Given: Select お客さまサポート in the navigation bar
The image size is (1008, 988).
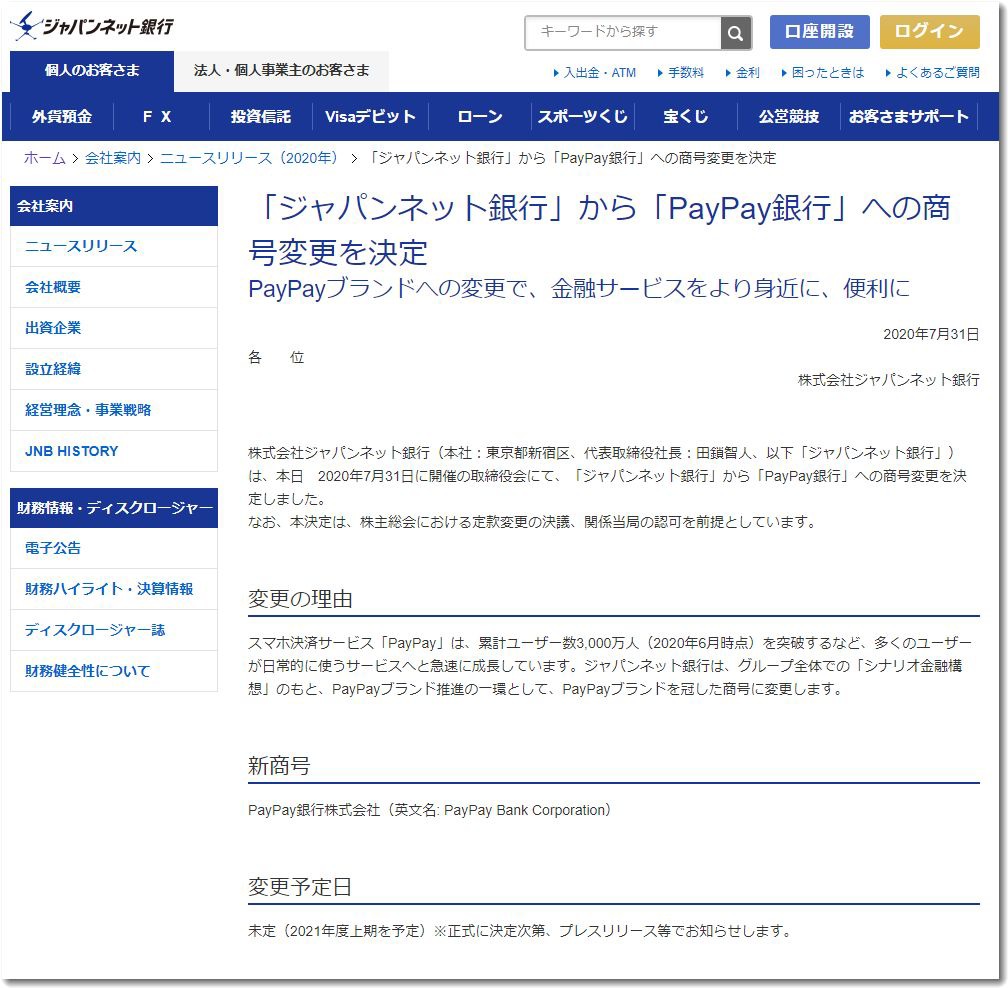Looking at the screenshot, I should click(x=908, y=116).
